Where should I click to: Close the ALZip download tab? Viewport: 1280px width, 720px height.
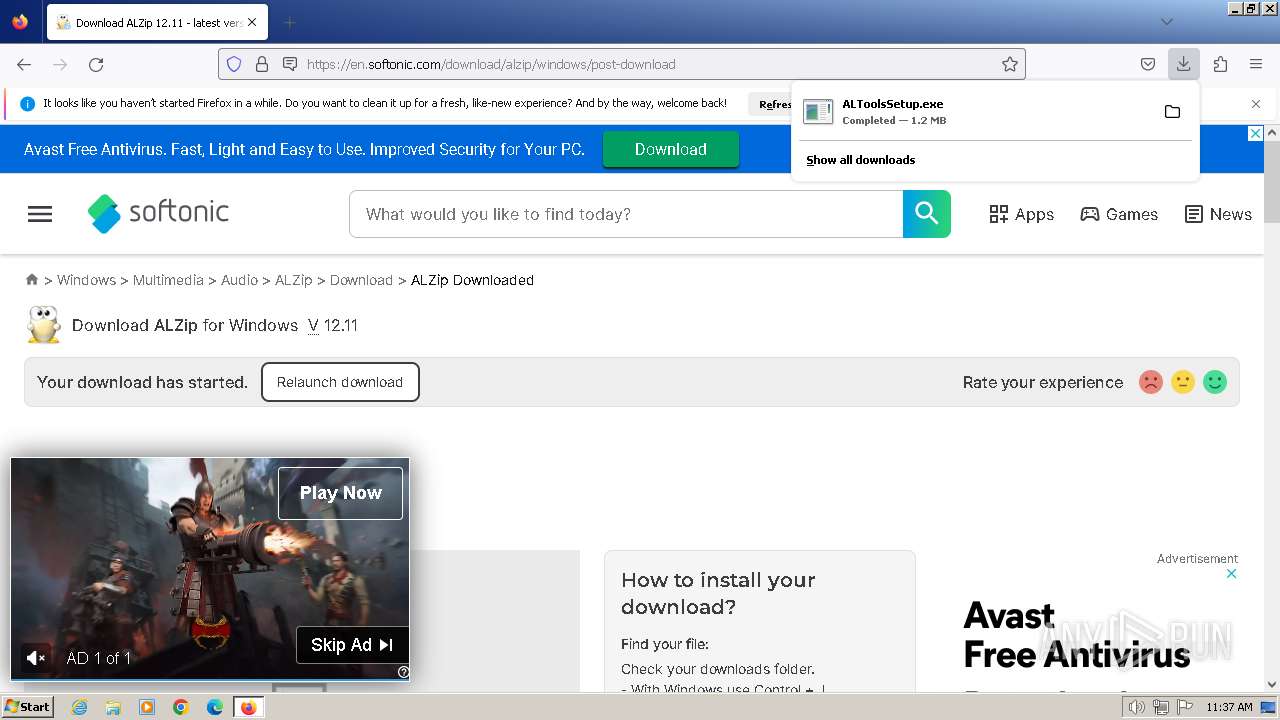(251, 22)
